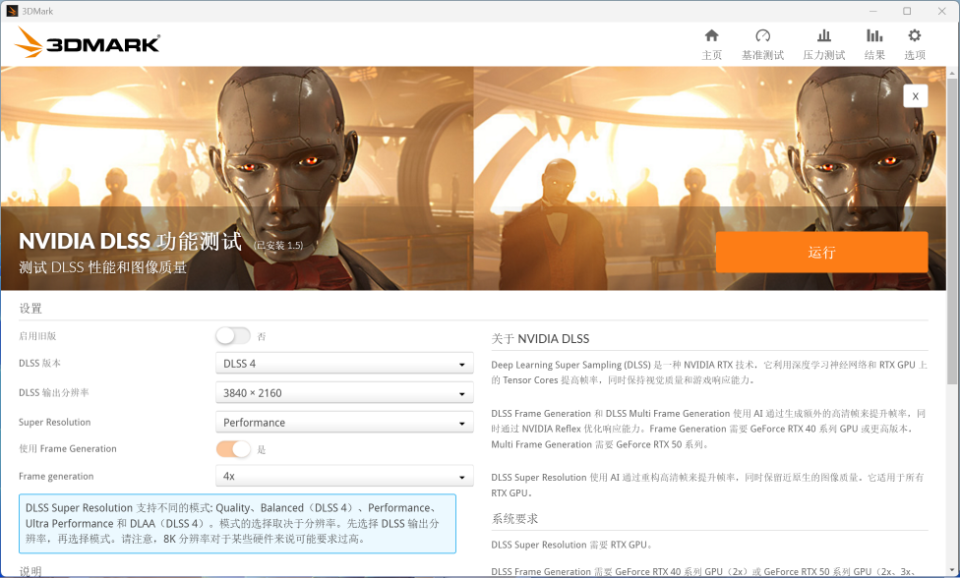
Task: Click the blue DLSS Super Resolution hint box
Action: pos(238,524)
